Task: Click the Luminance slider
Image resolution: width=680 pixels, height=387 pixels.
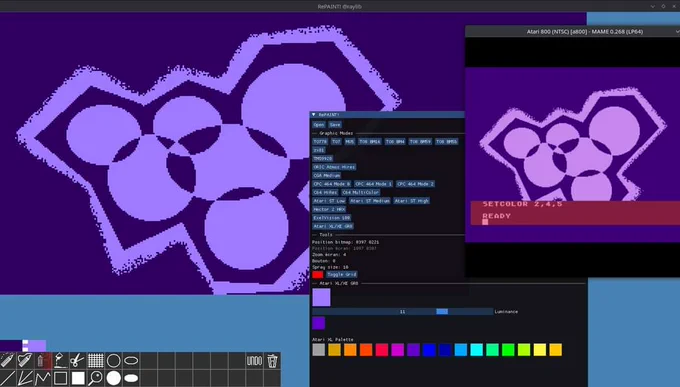Action: [x=402, y=312]
